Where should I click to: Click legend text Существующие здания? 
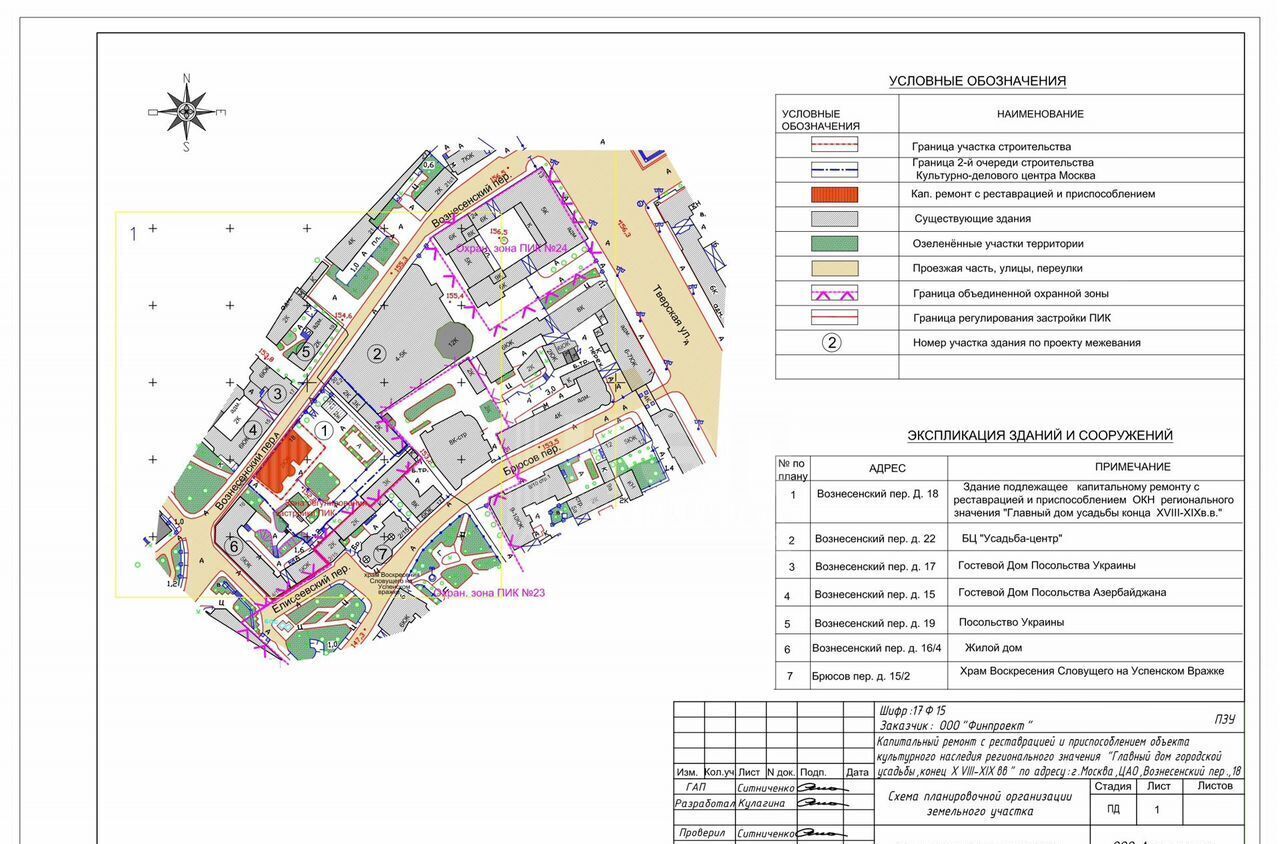click(x=972, y=218)
